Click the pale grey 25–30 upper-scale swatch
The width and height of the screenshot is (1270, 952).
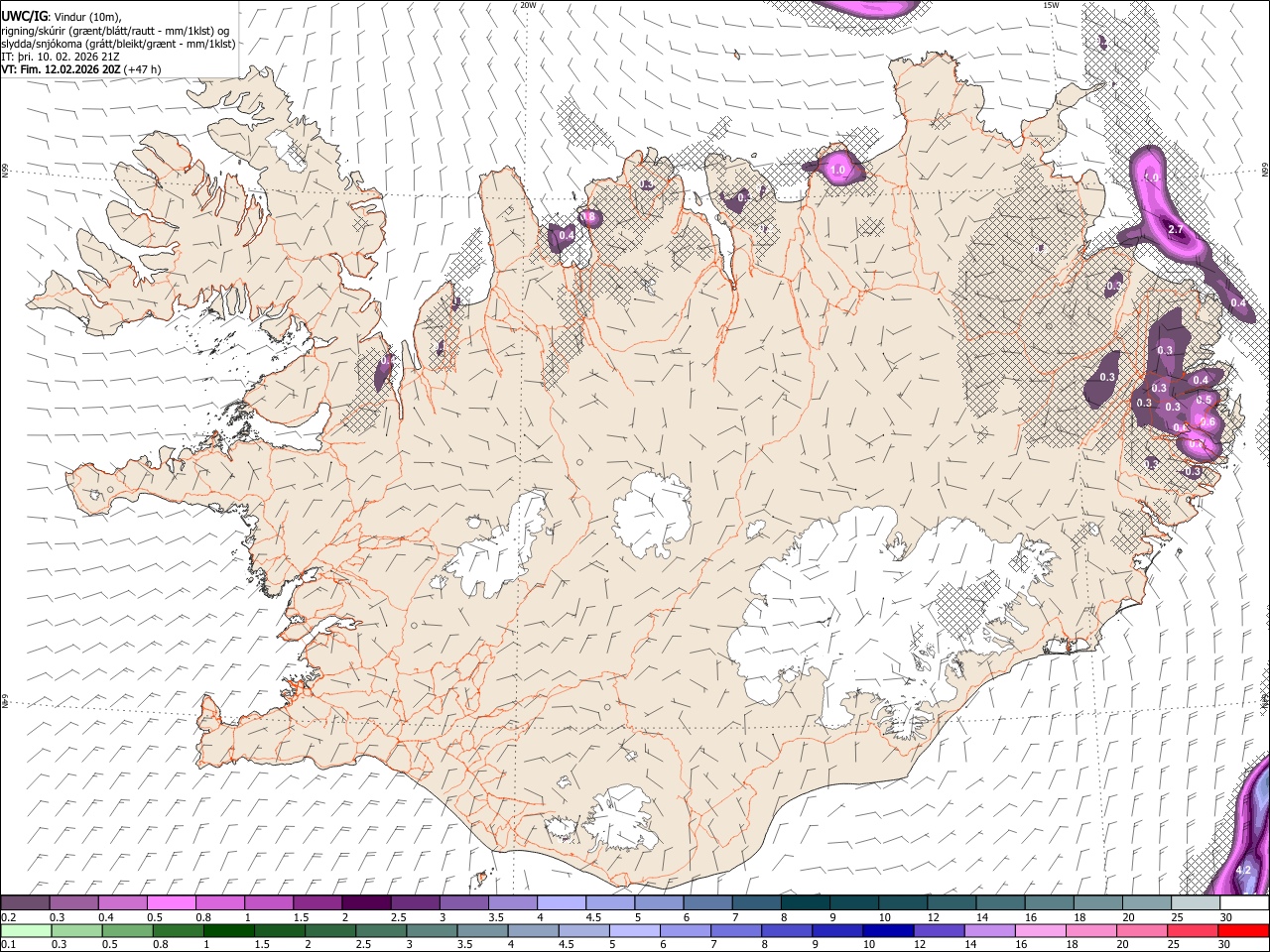point(1197,903)
